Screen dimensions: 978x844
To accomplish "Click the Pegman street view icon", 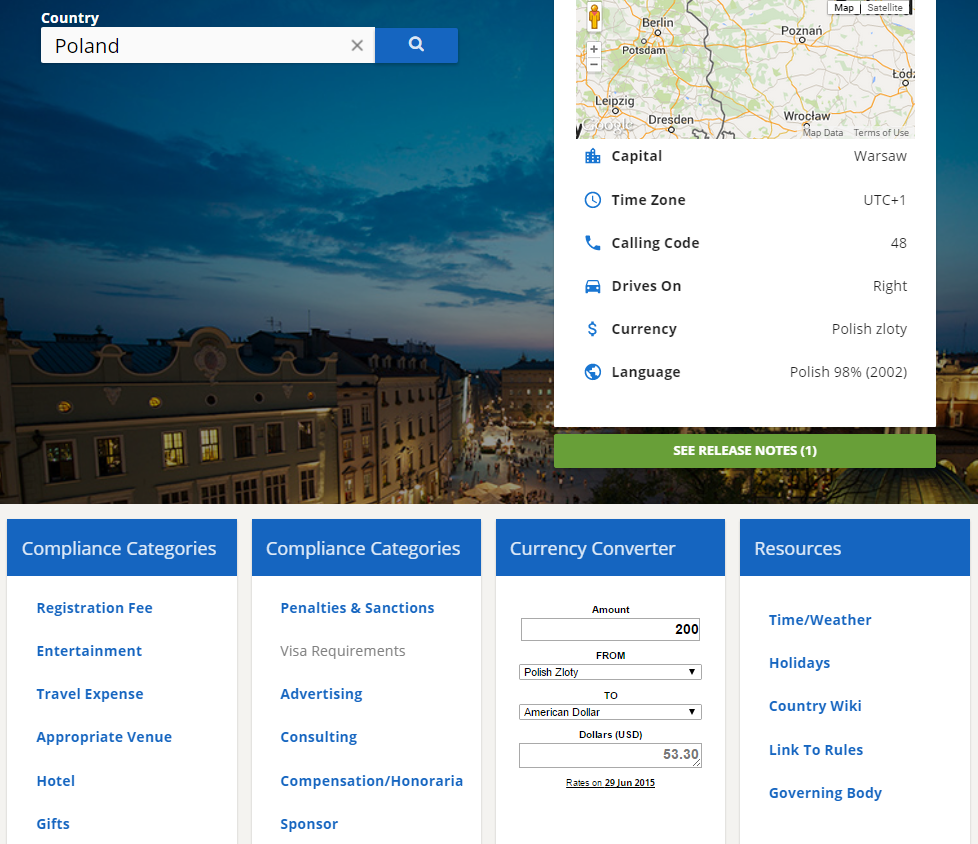I will coord(594,17).
